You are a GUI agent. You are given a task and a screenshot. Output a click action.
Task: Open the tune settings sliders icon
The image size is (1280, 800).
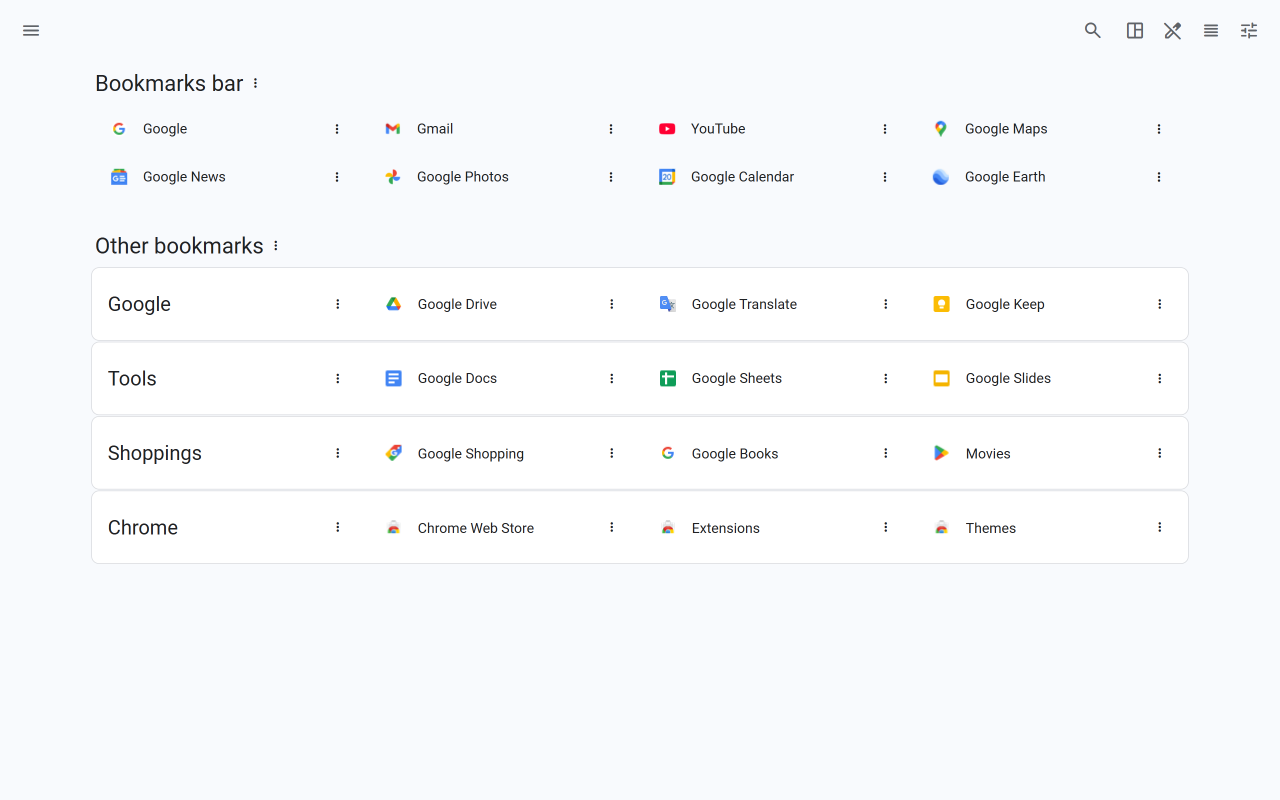1249,31
